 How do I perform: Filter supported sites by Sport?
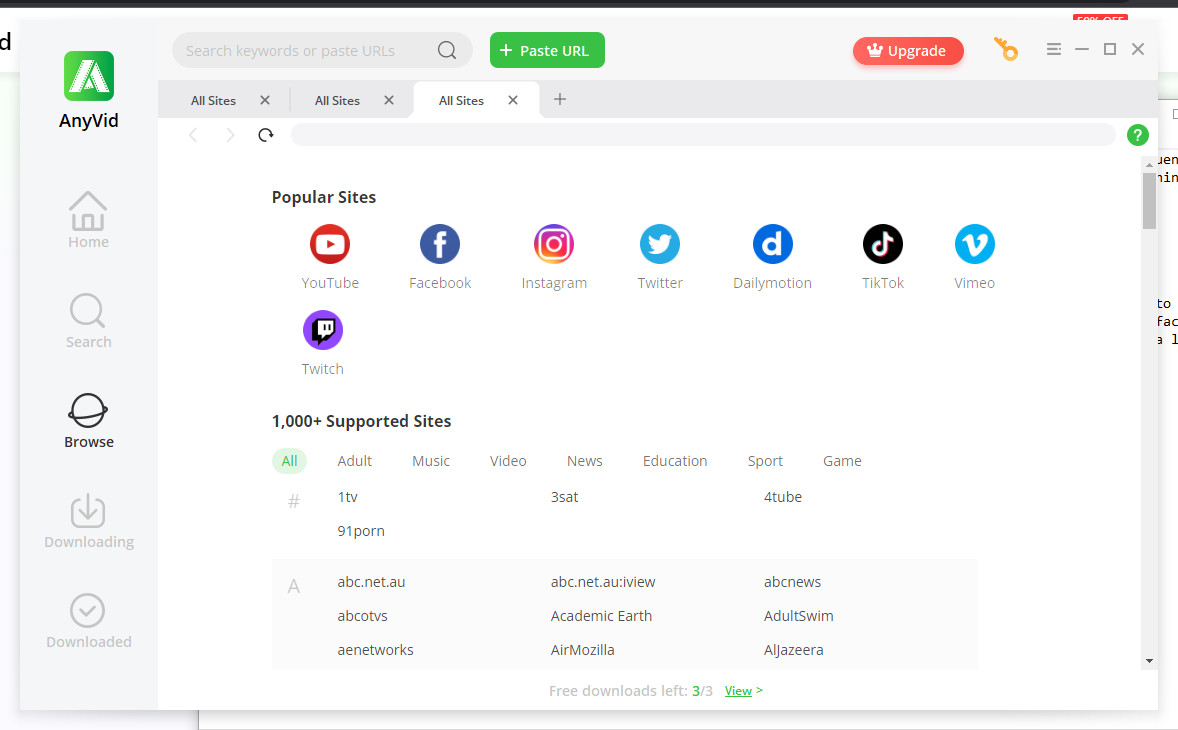coord(765,461)
